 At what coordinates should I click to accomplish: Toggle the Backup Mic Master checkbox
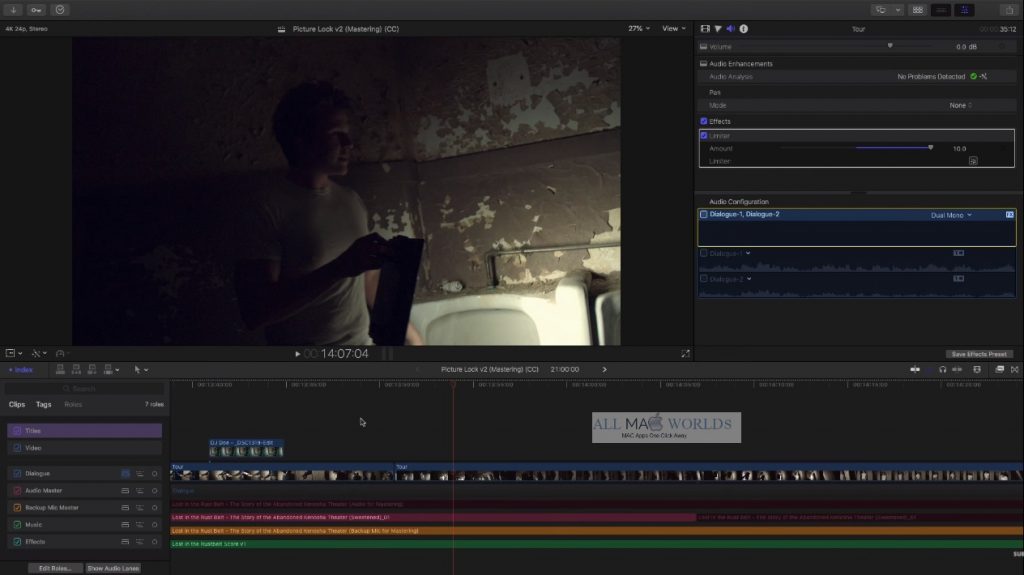click(17, 508)
